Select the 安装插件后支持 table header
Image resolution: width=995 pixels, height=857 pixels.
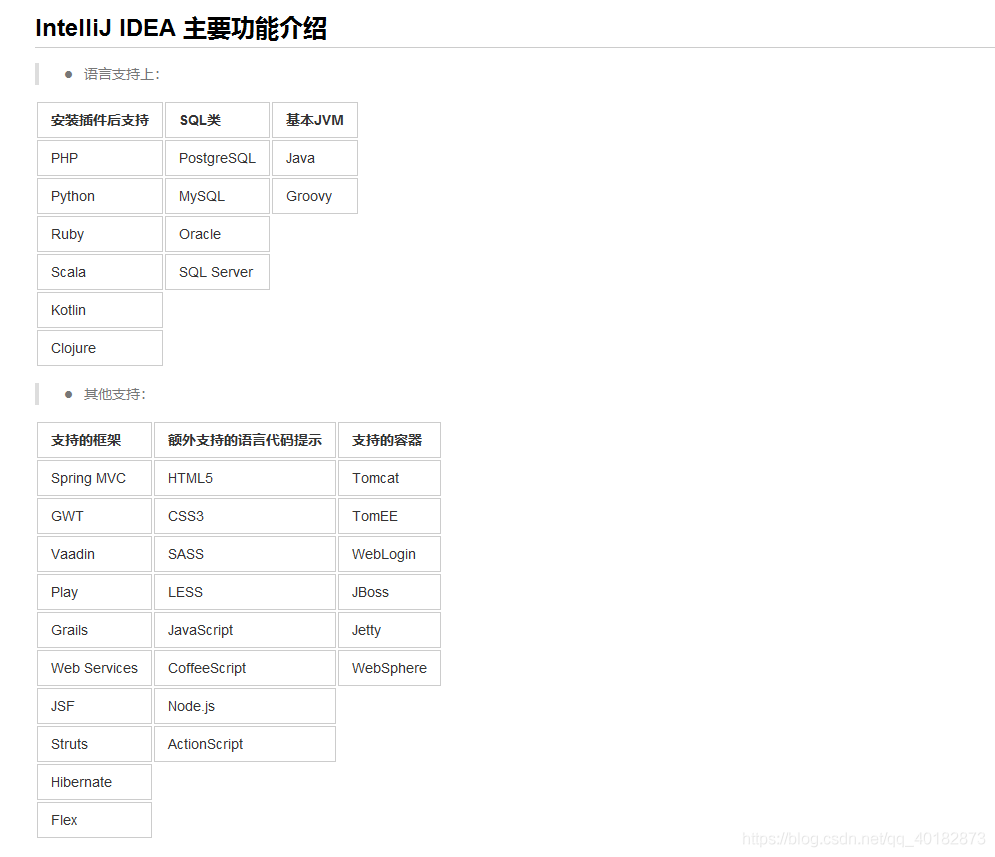tap(100, 120)
